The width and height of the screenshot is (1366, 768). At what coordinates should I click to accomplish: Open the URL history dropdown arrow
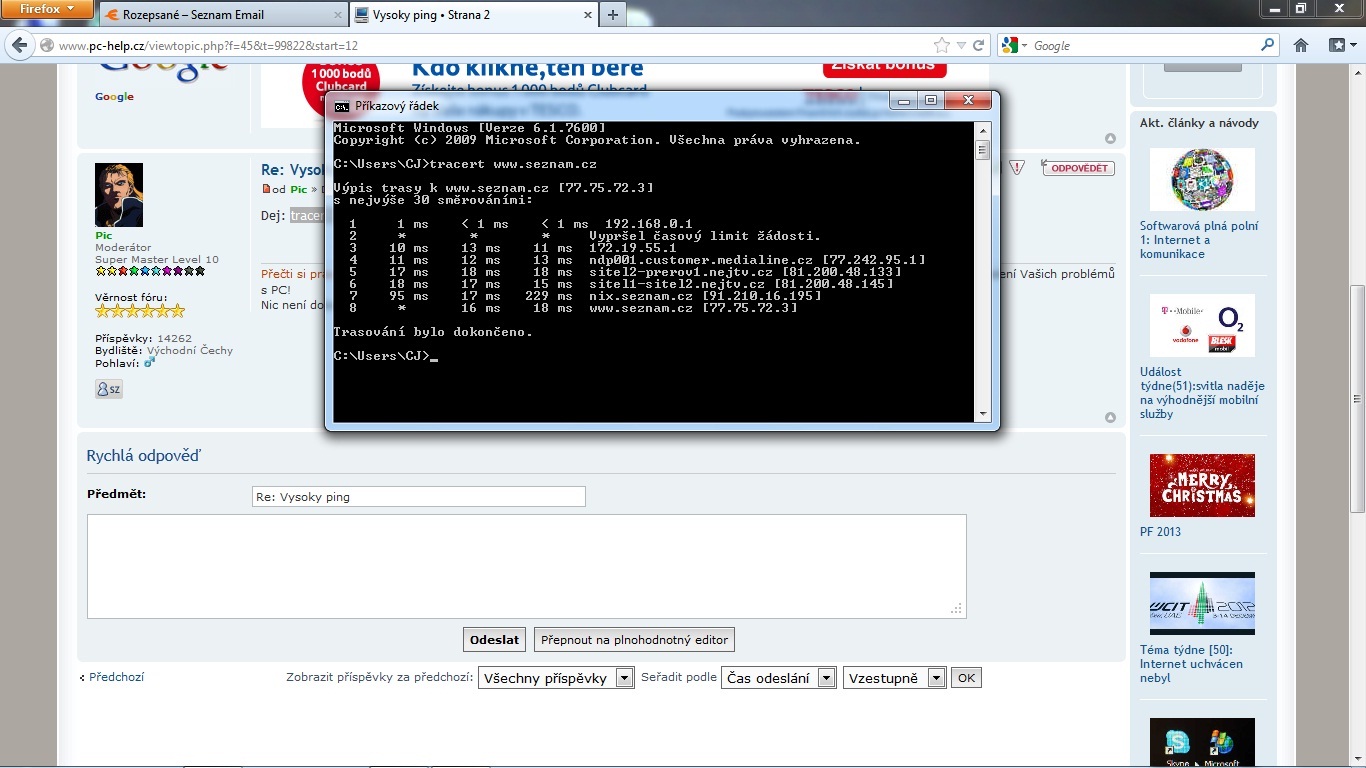pyautogui.click(x=961, y=46)
